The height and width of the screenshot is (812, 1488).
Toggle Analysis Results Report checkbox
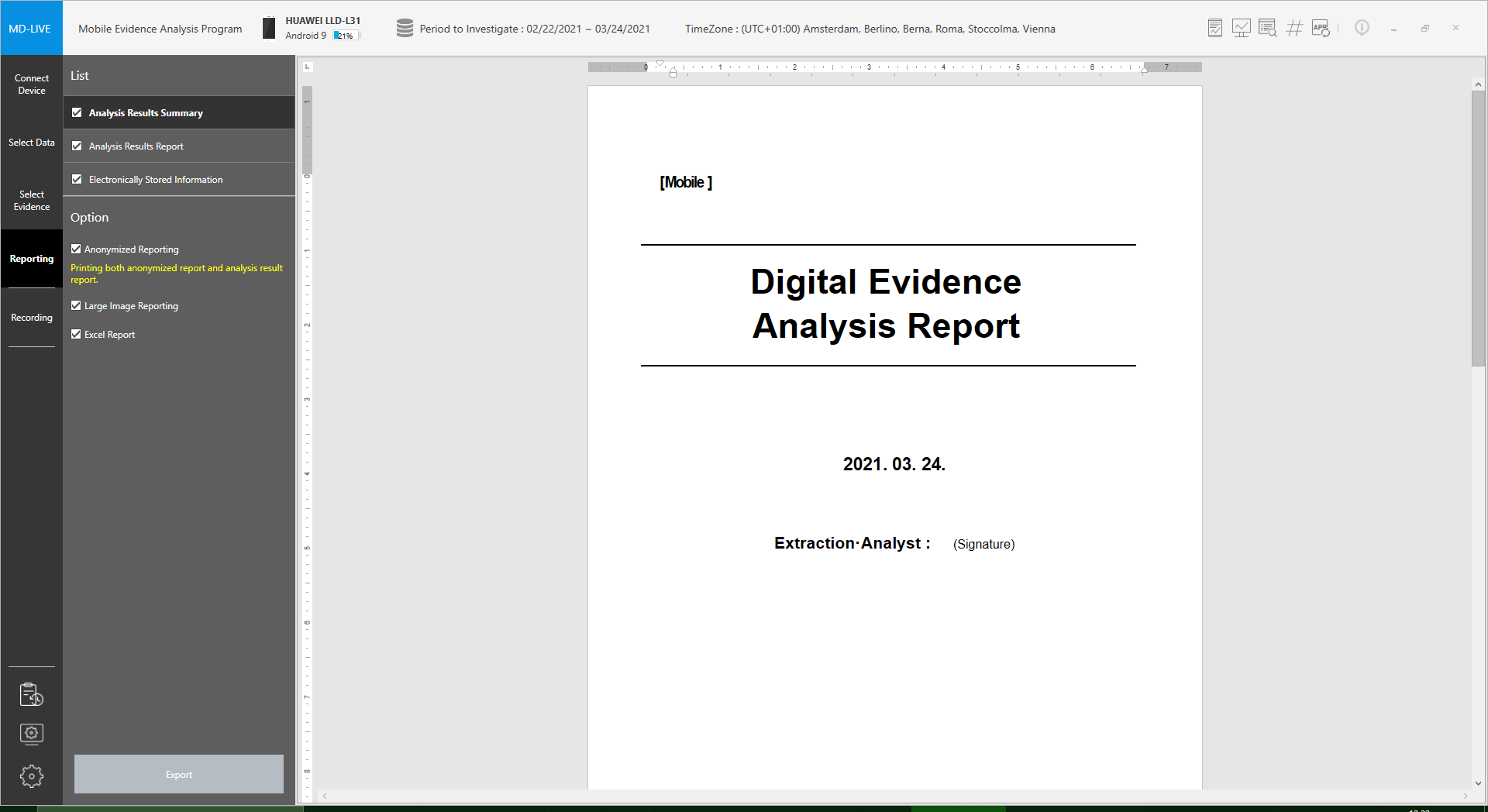click(x=77, y=146)
